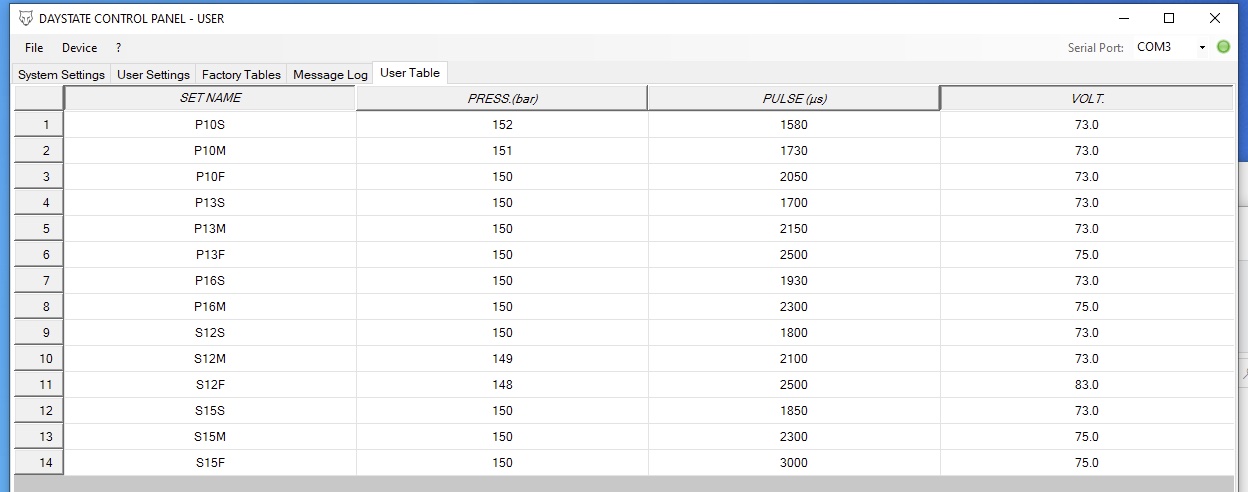This screenshot has height=492, width=1248.
Task: Click pressure value 148 in S12F row
Action: pyautogui.click(x=502, y=385)
